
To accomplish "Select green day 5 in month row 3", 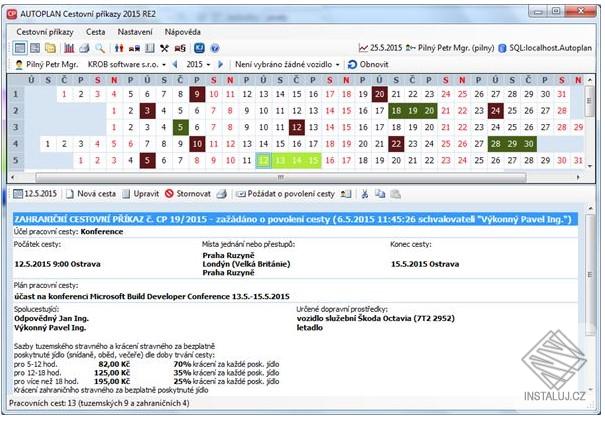I will (x=181, y=127).
